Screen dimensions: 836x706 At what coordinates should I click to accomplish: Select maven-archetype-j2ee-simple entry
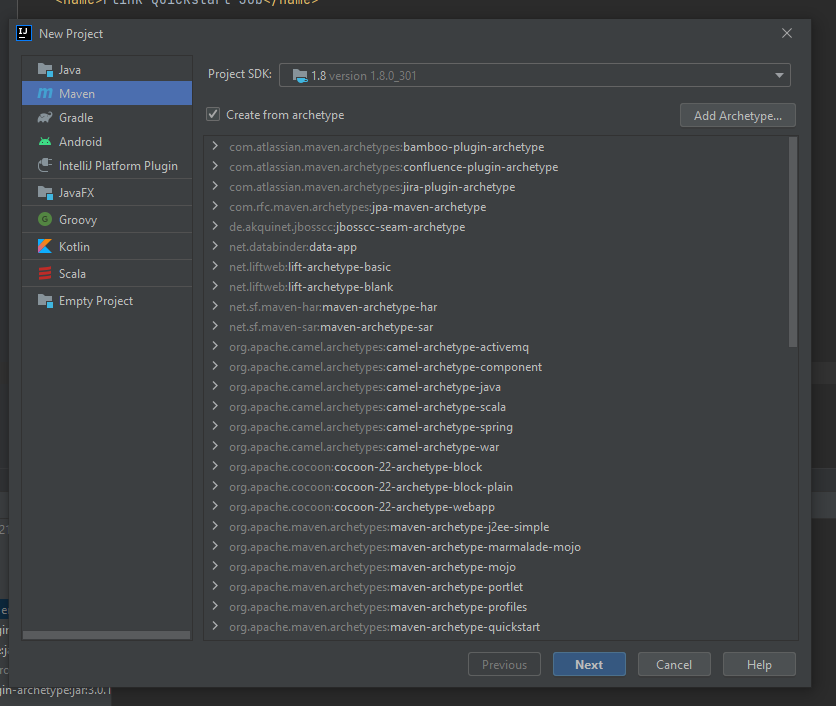tap(389, 527)
